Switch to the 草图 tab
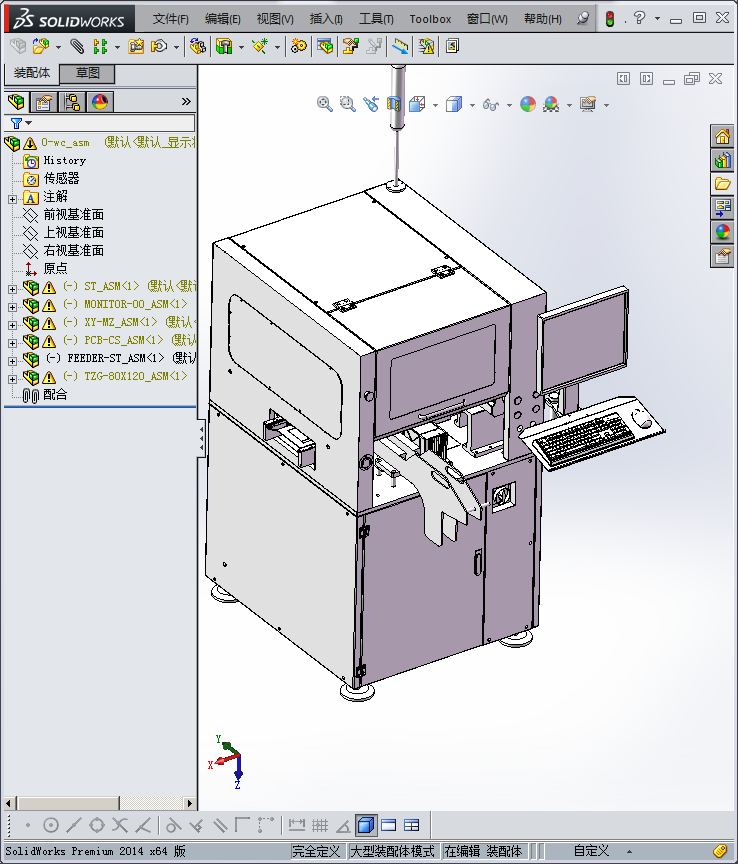This screenshot has height=864, width=738. click(x=88, y=73)
